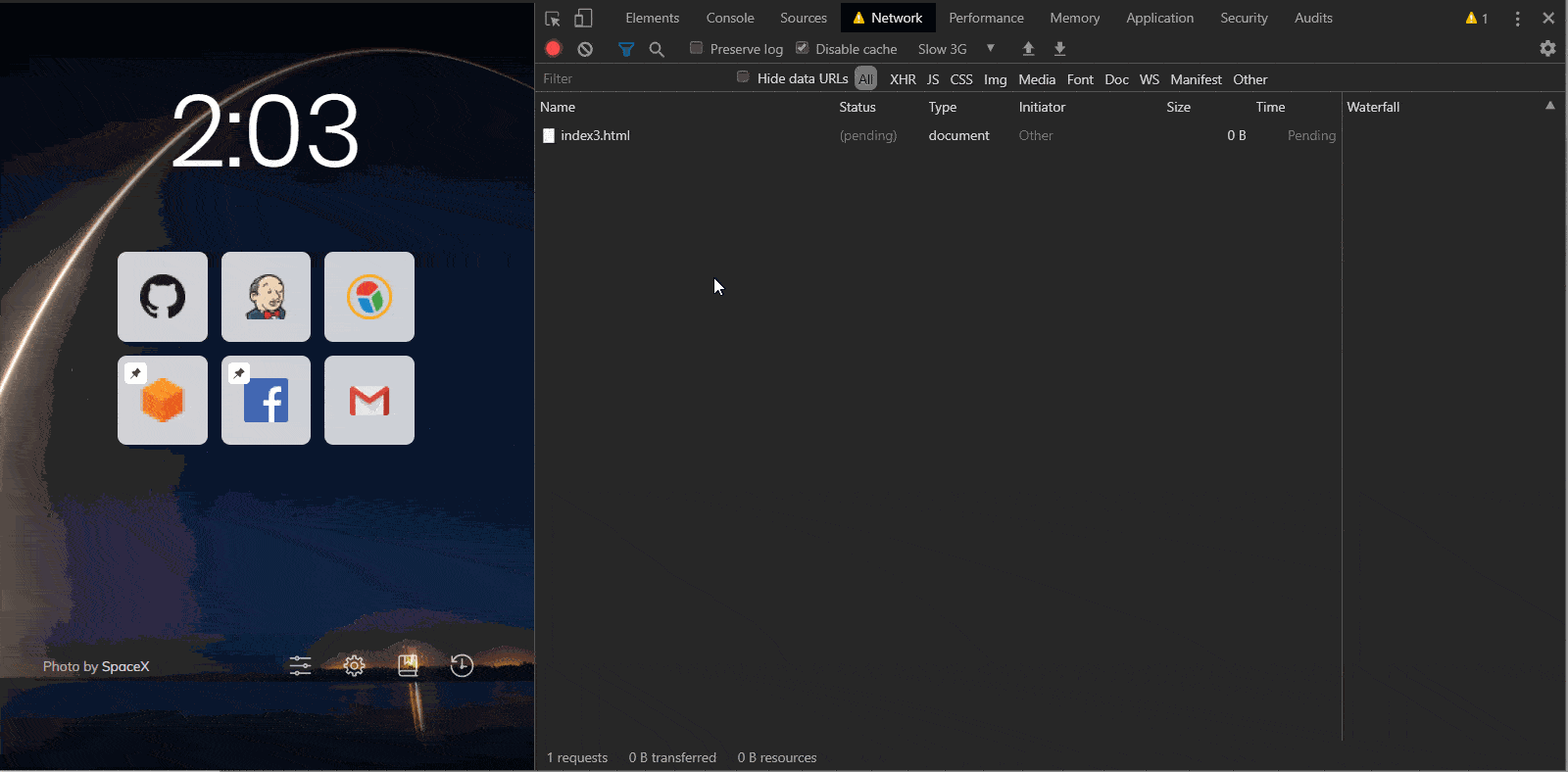Uncheck the Disable cache checkbox

(x=802, y=48)
